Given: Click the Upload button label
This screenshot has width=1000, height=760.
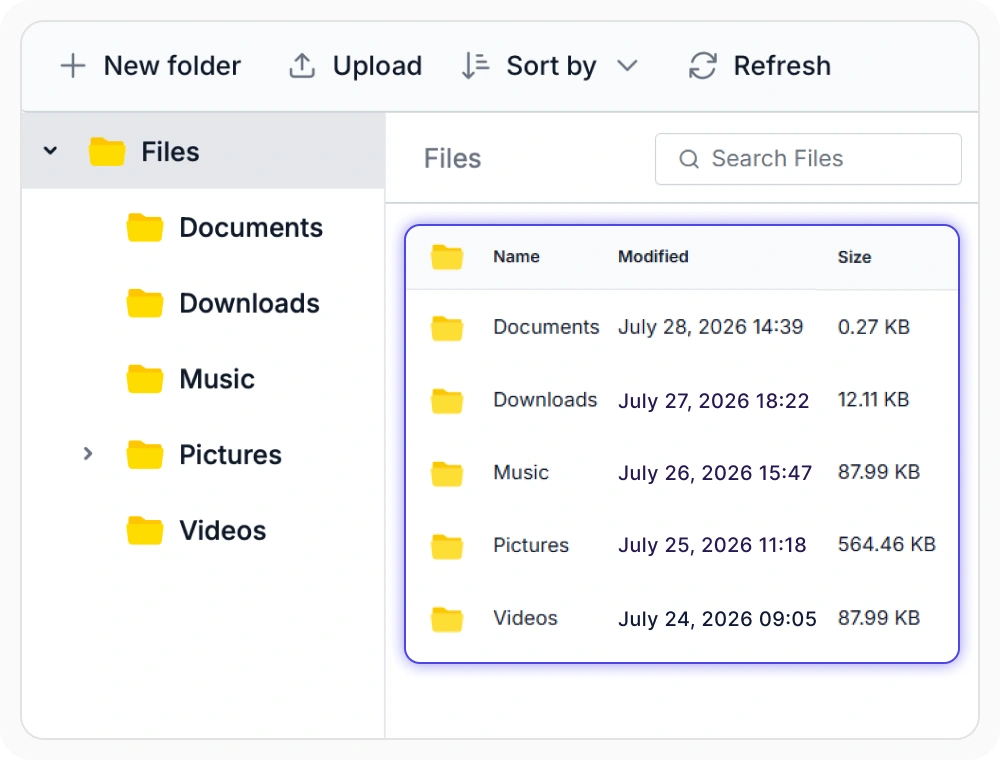Looking at the screenshot, I should (x=378, y=66).
